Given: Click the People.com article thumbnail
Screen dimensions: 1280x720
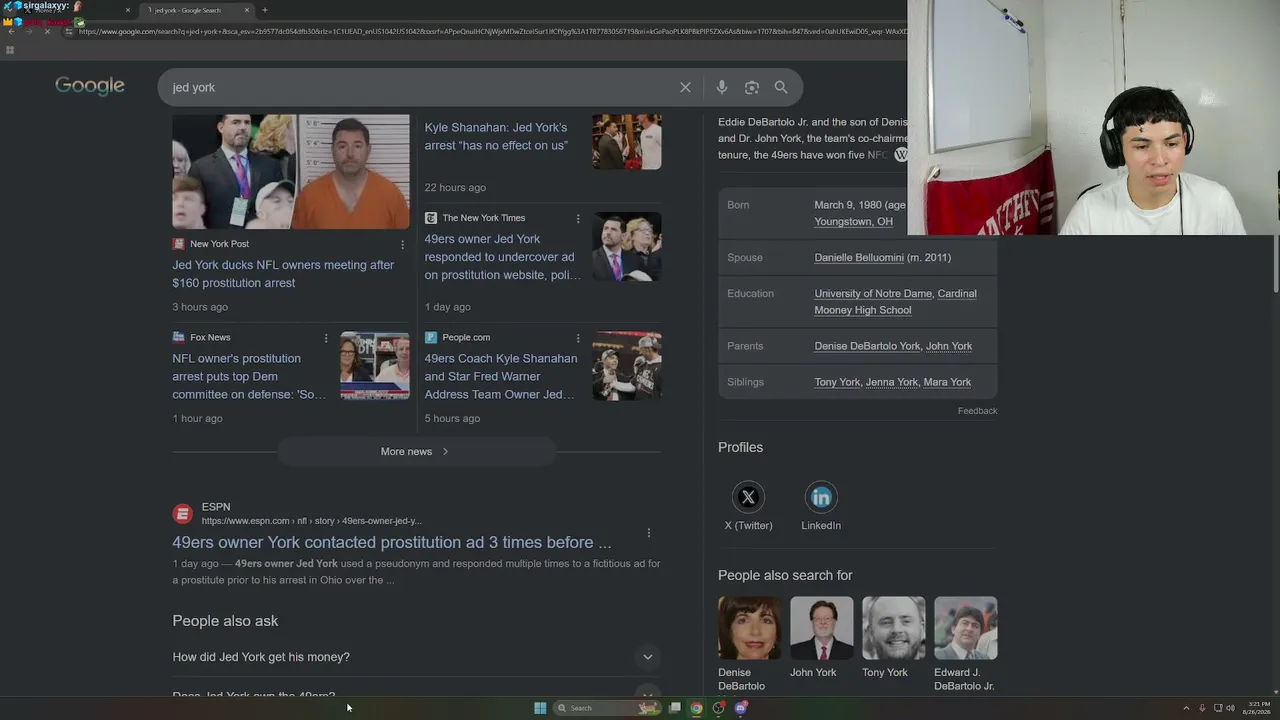Looking at the screenshot, I should (x=627, y=366).
